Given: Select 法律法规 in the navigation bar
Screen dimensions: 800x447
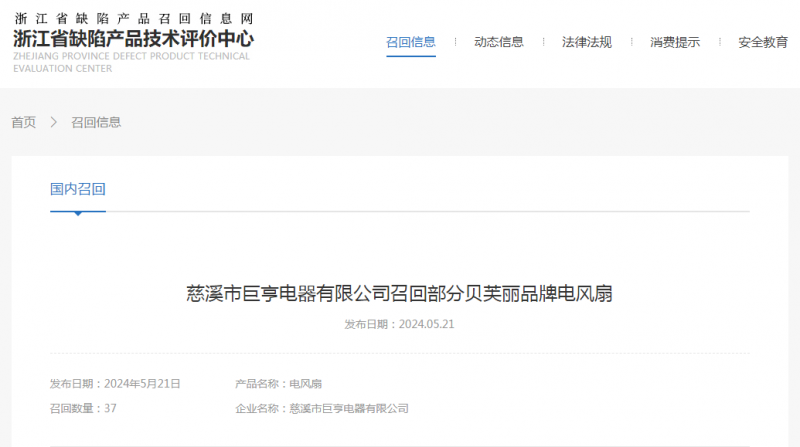Looking at the screenshot, I should pyautogui.click(x=587, y=42).
